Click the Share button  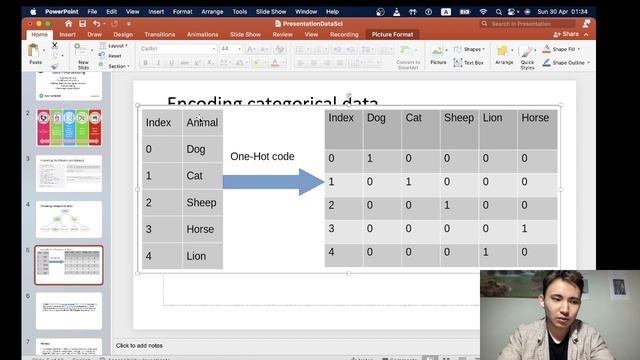click(x=566, y=34)
